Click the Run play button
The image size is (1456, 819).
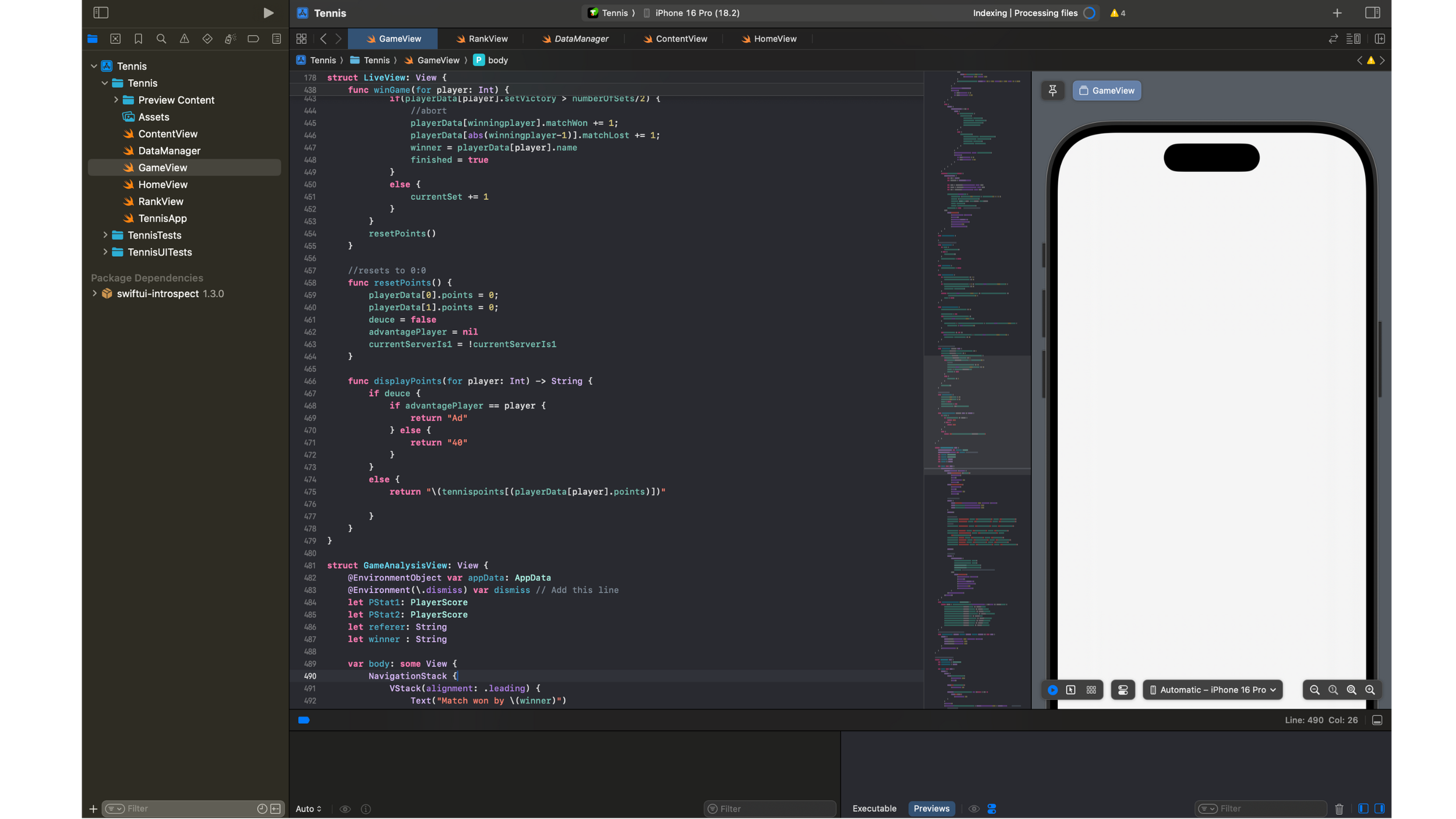click(268, 13)
